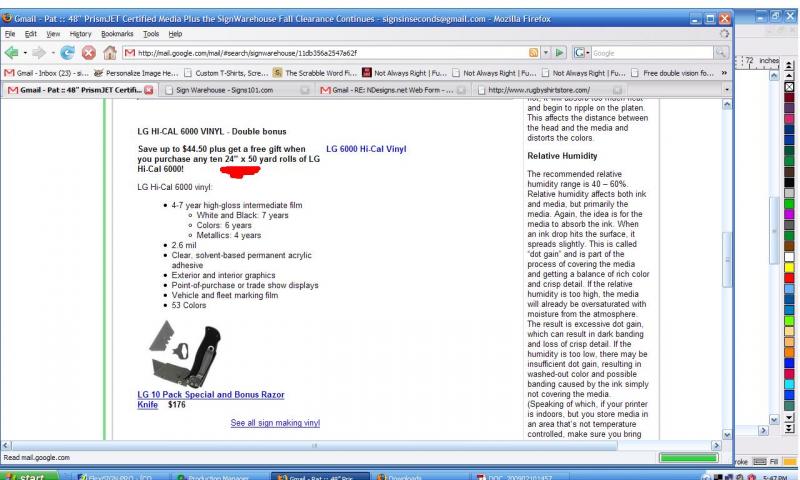Screen dimensions: 800x480
Task: Open the Tools menu
Action: (151, 34)
